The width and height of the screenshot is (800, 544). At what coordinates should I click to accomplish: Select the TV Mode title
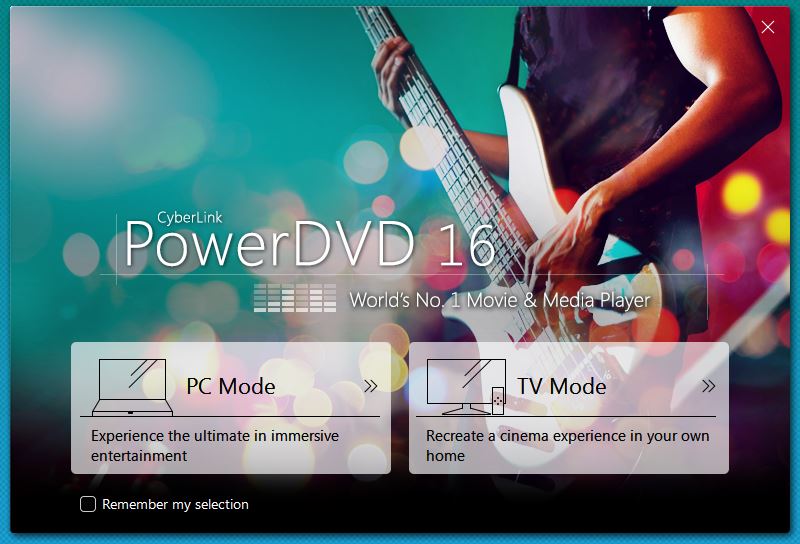(x=561, y=386)
